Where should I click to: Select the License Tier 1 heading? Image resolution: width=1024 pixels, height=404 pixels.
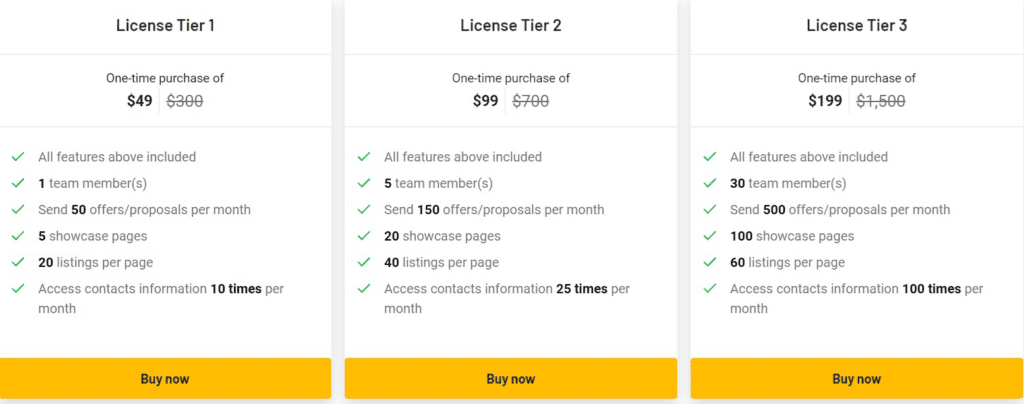point(165,25)
